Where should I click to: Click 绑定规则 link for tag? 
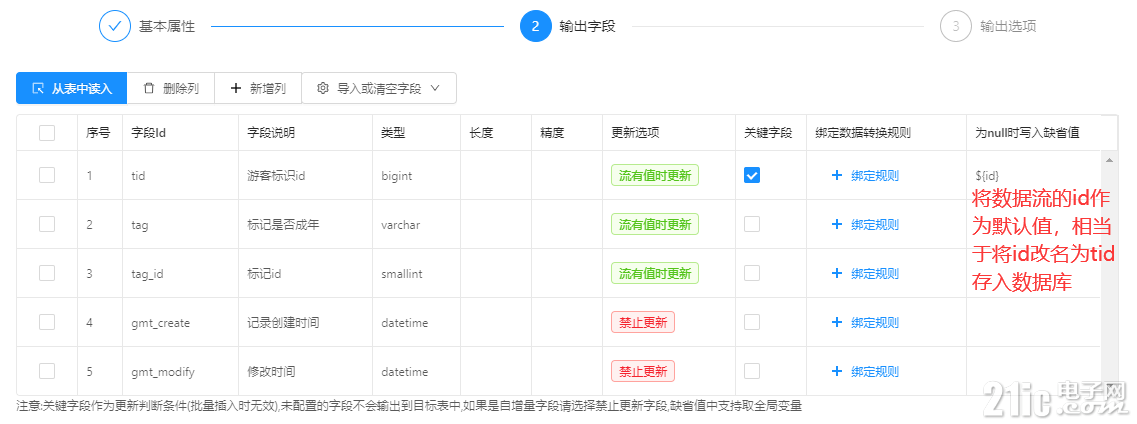point(875,224)
